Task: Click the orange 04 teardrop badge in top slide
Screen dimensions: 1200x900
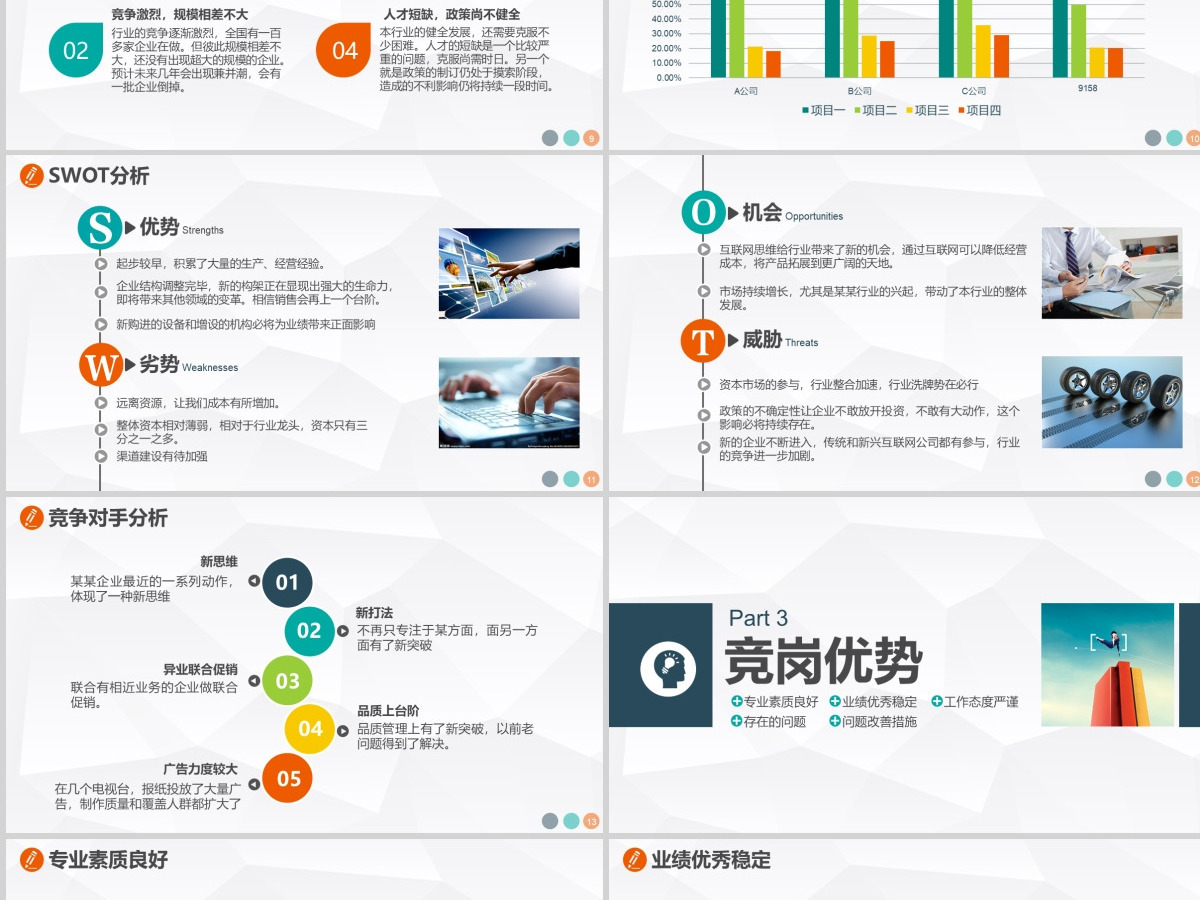Action: coord(344,50)
